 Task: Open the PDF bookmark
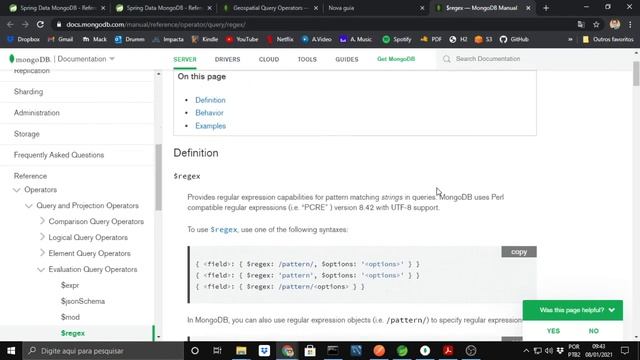click(431, 39)
